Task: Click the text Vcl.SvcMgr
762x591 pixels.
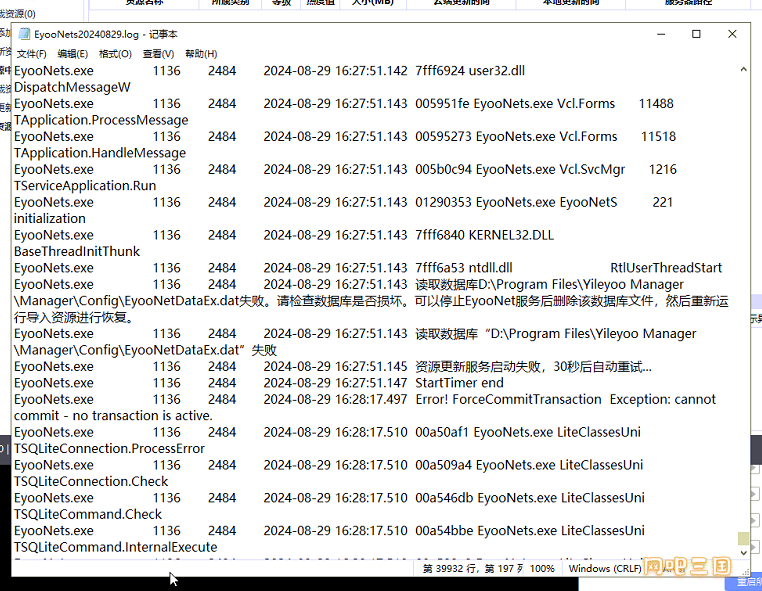Action: click(x=592, y=170)
